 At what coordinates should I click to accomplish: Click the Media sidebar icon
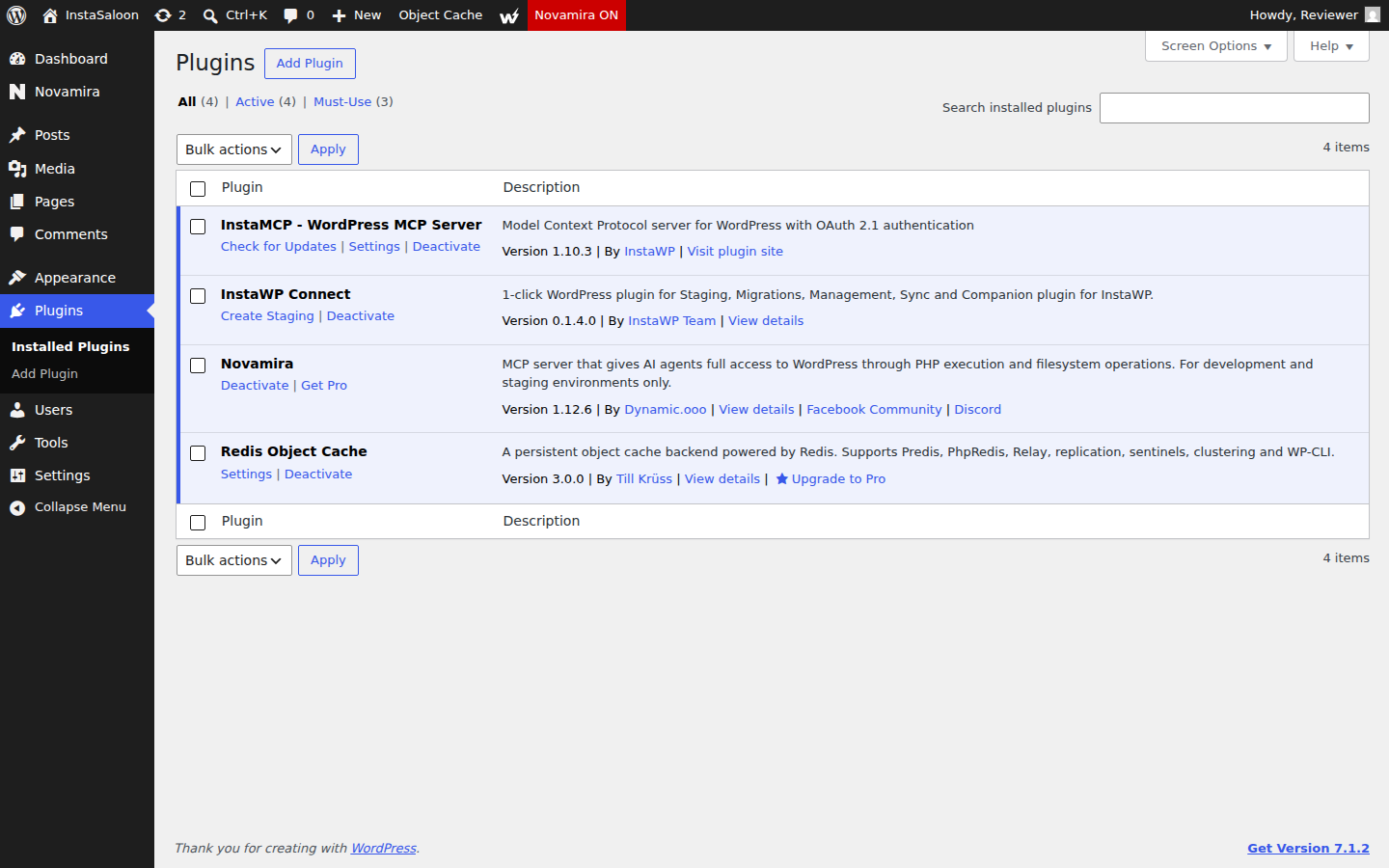pyautogui.click(x=17, y=169)
